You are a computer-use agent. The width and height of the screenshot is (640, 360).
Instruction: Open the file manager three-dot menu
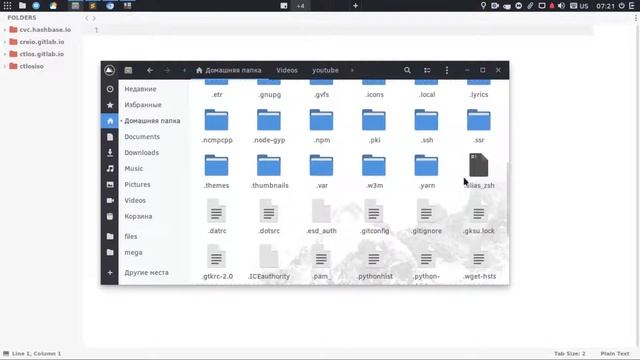(447, 70)
